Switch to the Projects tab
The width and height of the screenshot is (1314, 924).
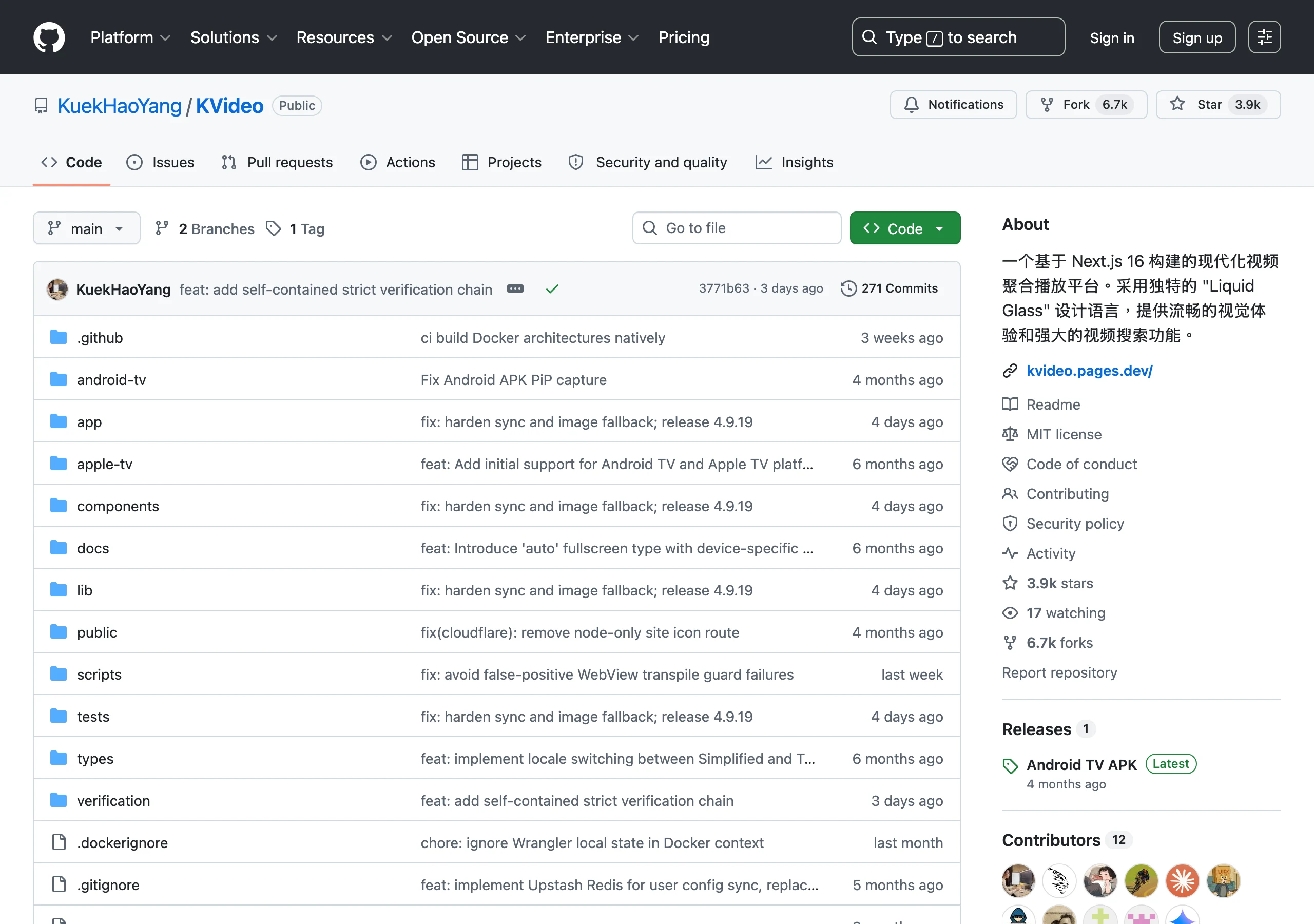tap(501, 163)
